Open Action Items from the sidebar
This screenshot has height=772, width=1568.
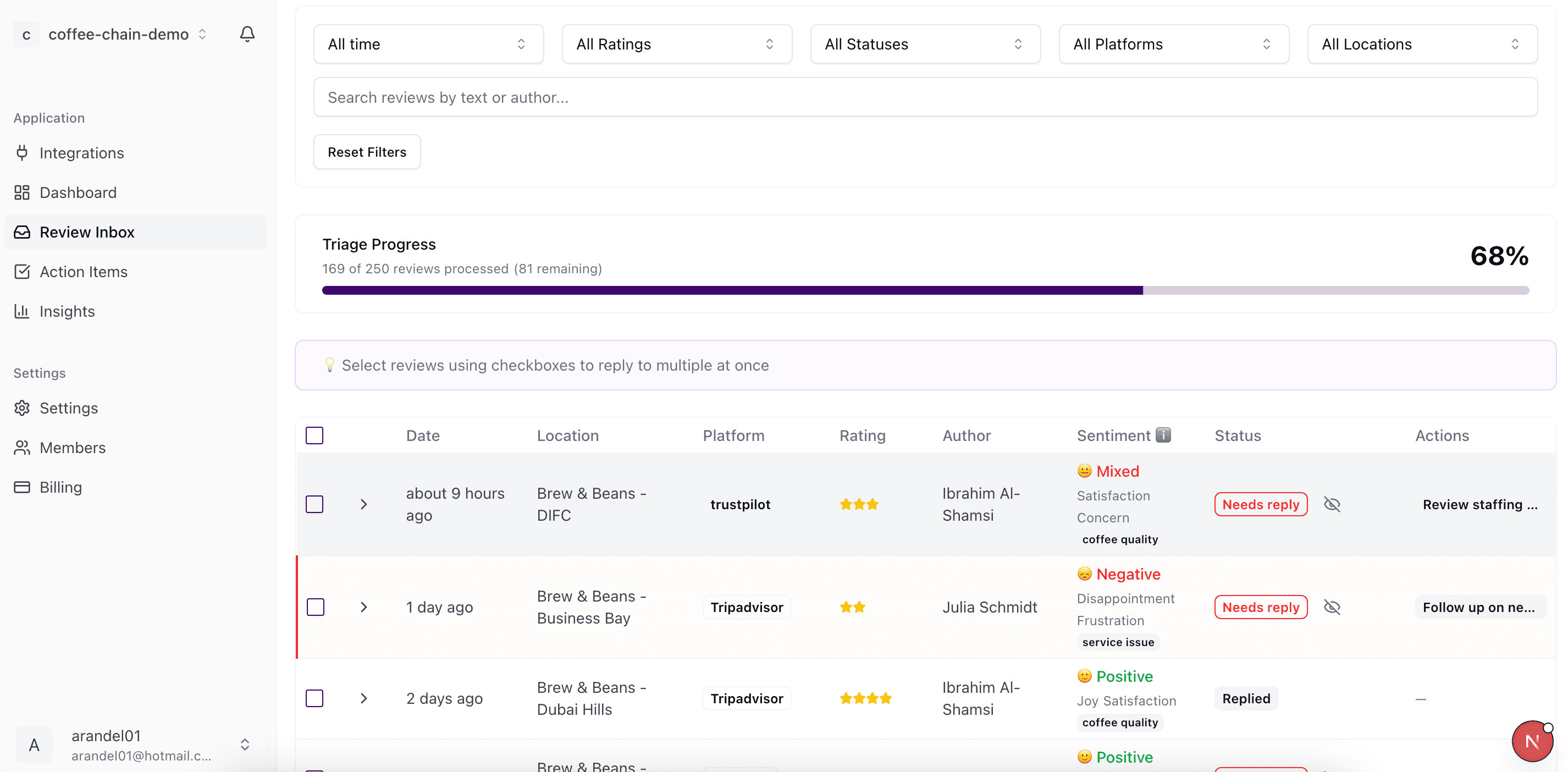coord(84,272)
